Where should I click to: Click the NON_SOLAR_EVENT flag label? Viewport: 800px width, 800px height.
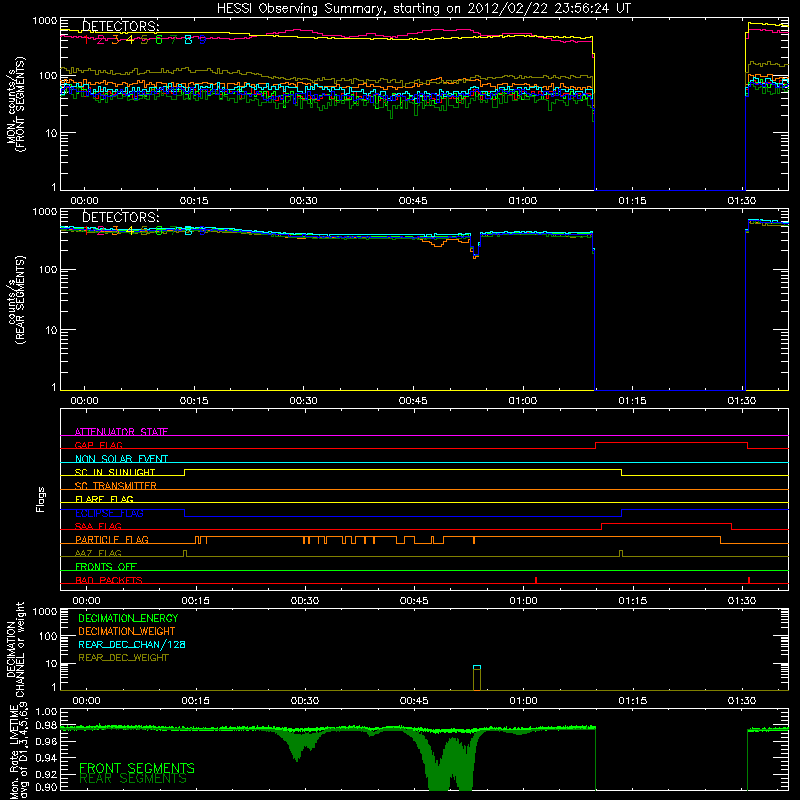click(x=121, y=459)
